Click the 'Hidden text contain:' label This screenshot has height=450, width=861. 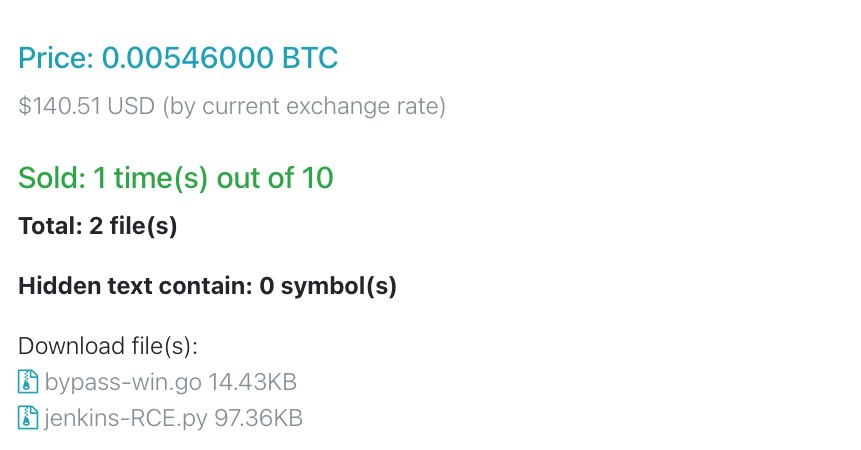pyautogui.click(x=135, y=287)
